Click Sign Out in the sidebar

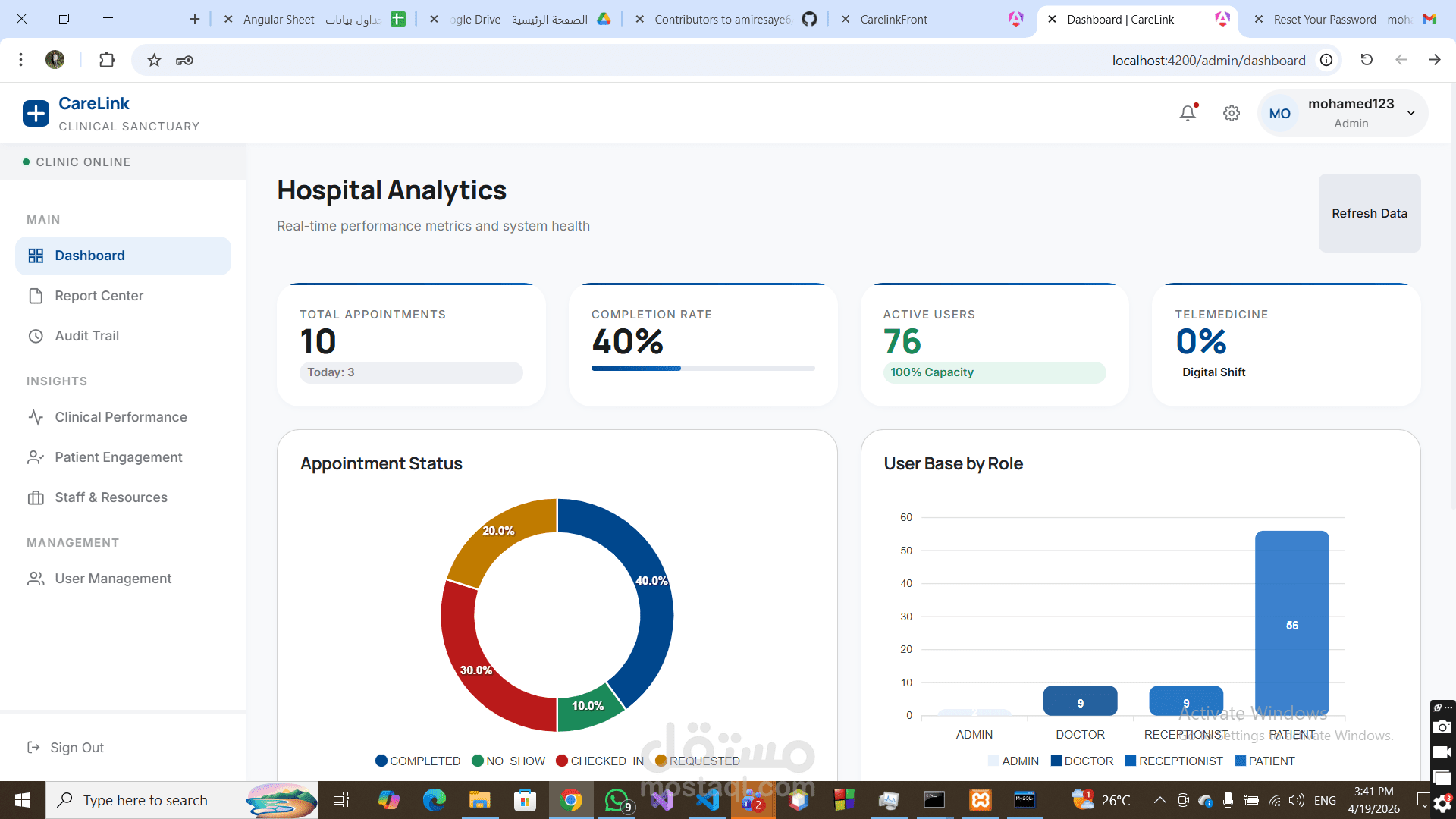click(77, 748)
